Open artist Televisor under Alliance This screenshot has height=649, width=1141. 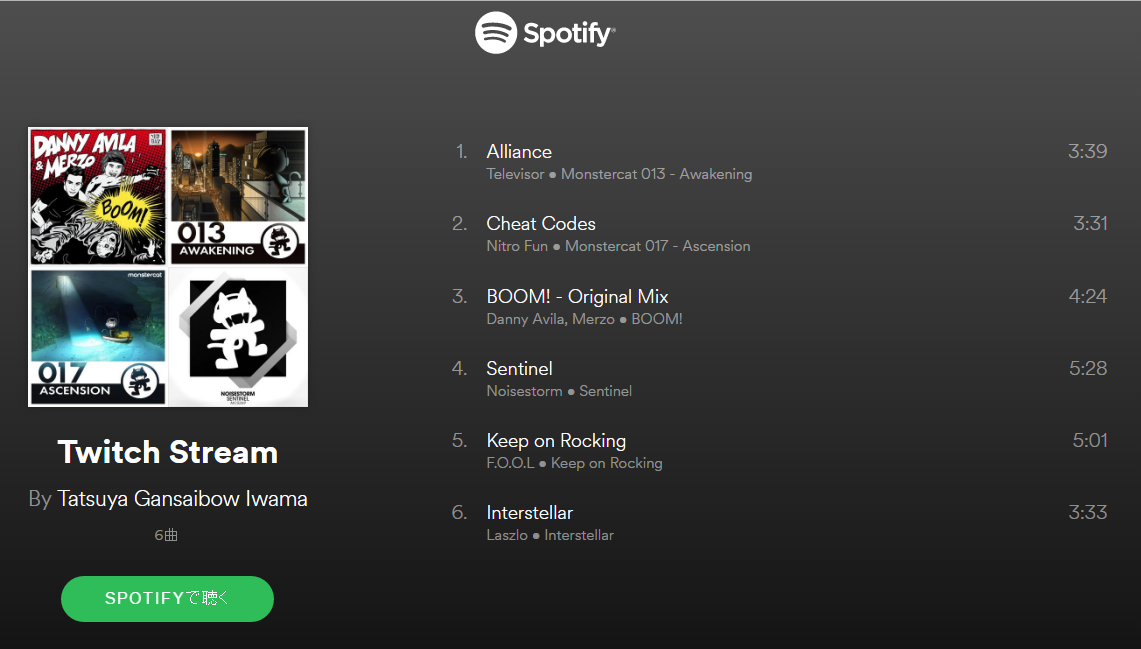coord(515,174)
